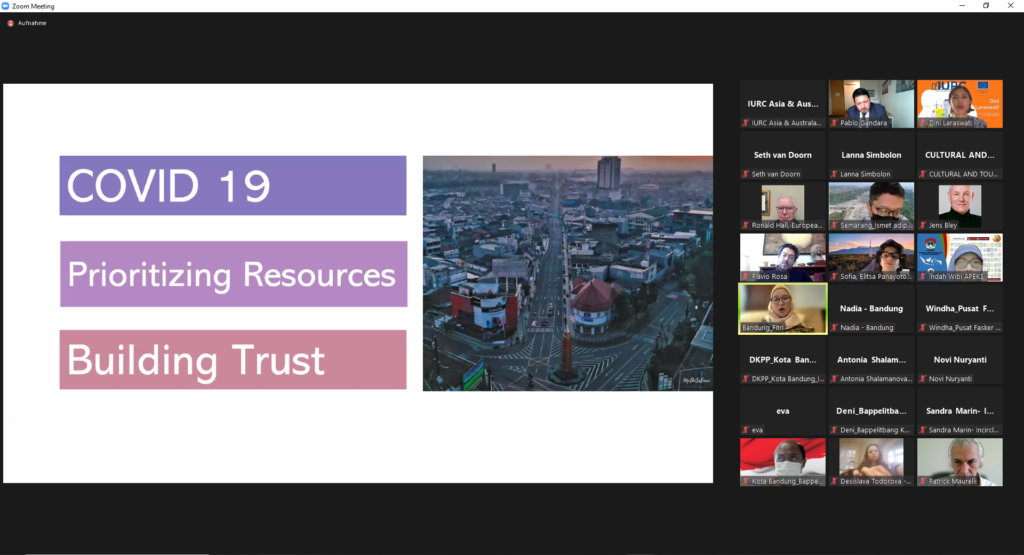Click the red Aufnahme recording indicator icon
The width and height of the screenshot is (1024, 555).
point(11,23)
